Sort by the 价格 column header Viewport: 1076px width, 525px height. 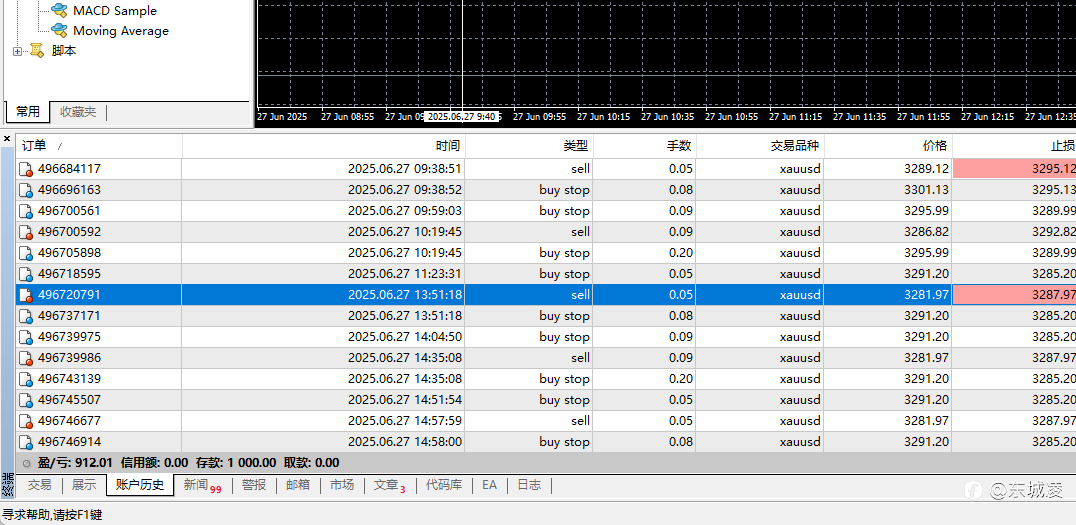(888, 145)
